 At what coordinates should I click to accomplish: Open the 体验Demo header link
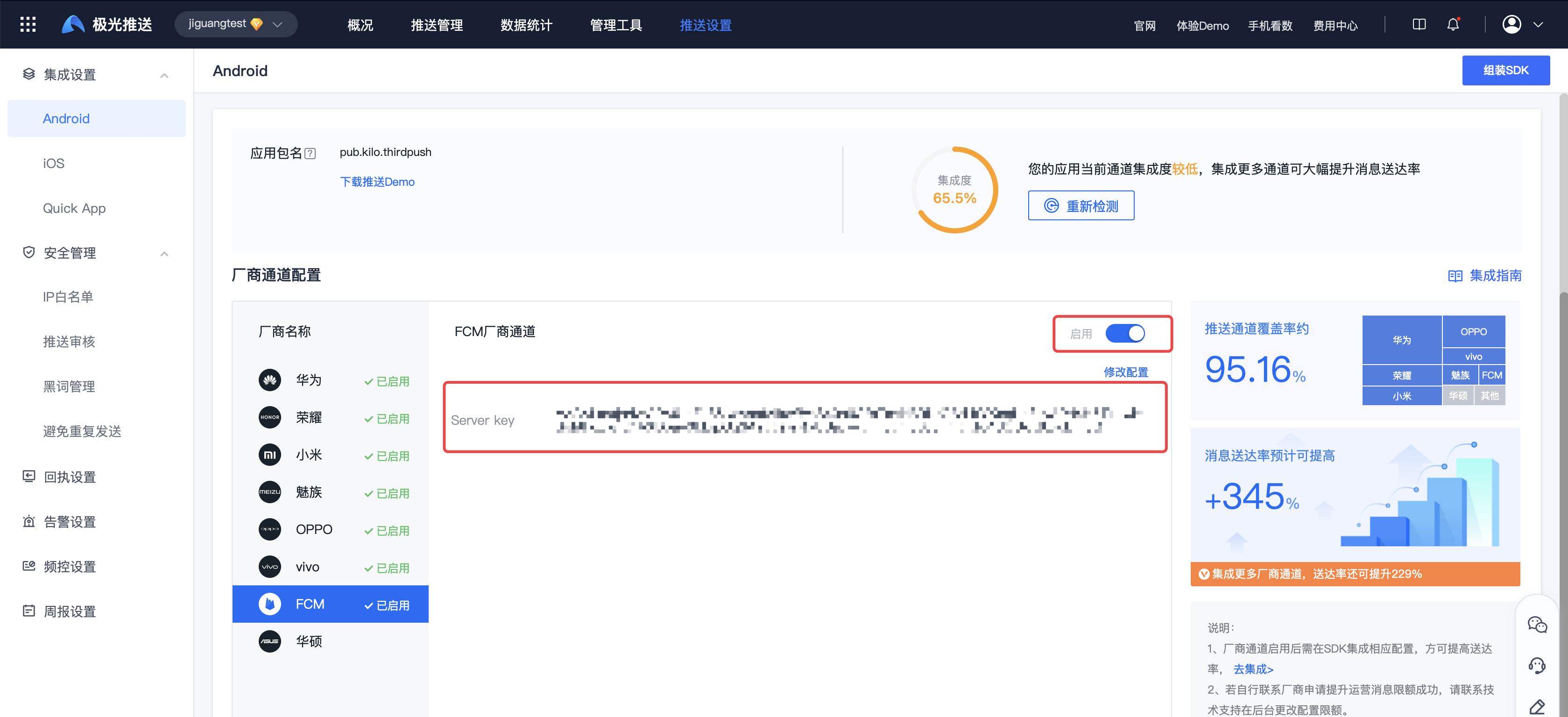[1202, 26]
